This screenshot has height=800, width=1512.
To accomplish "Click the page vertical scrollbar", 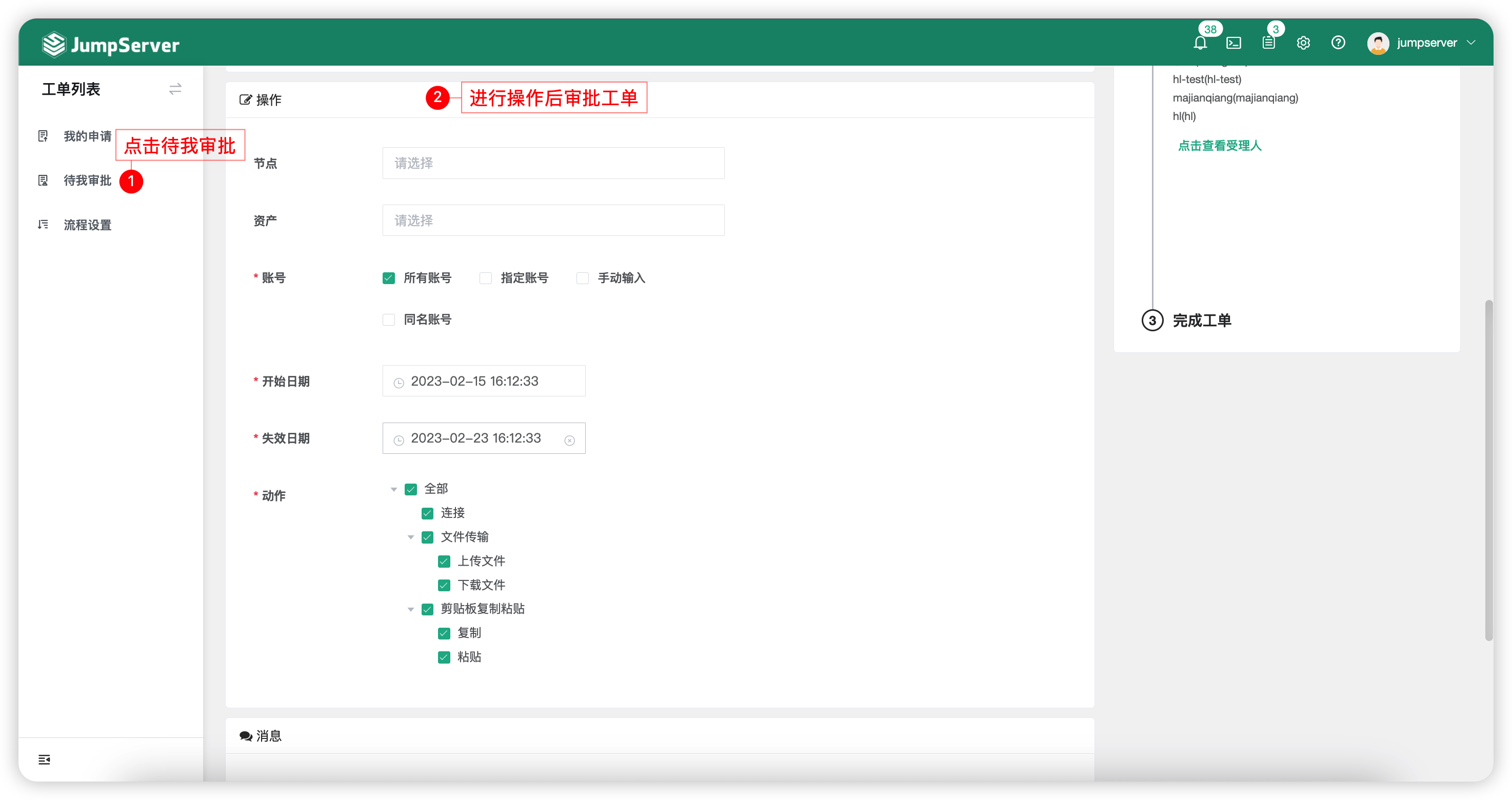I will (x=1488, y=470).
